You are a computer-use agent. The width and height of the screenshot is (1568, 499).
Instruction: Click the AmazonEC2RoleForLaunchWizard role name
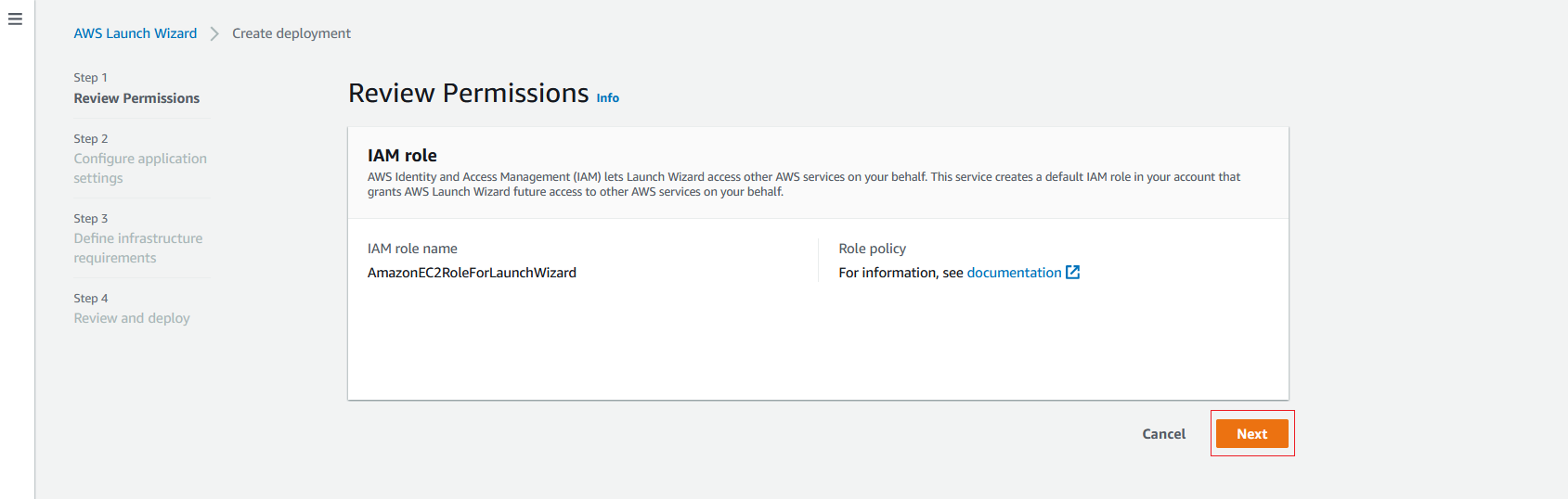coord(472,273)
